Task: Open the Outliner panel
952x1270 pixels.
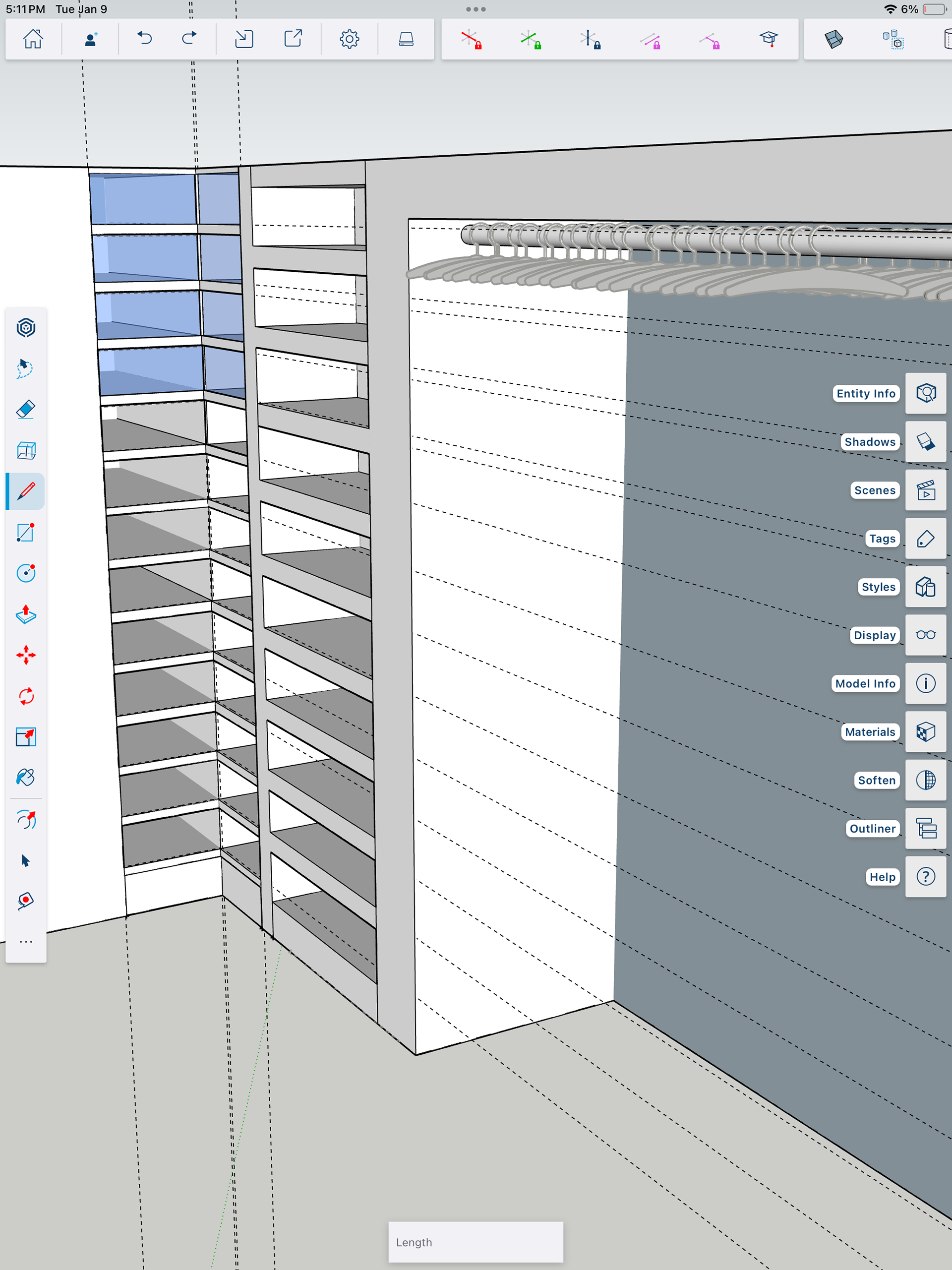Action: [925, 829]
